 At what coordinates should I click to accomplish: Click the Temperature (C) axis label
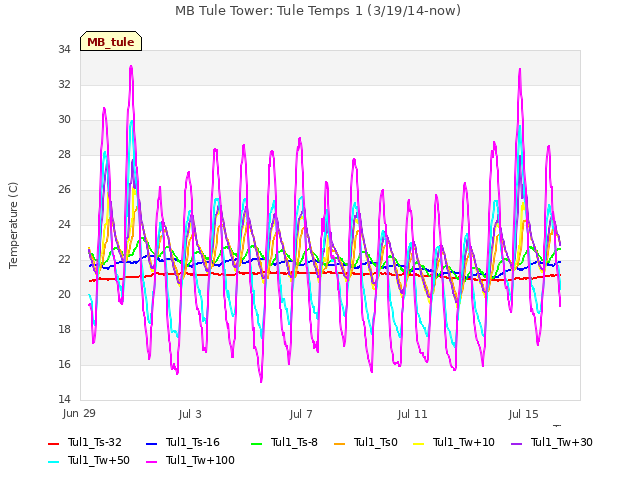click(13, 225)
